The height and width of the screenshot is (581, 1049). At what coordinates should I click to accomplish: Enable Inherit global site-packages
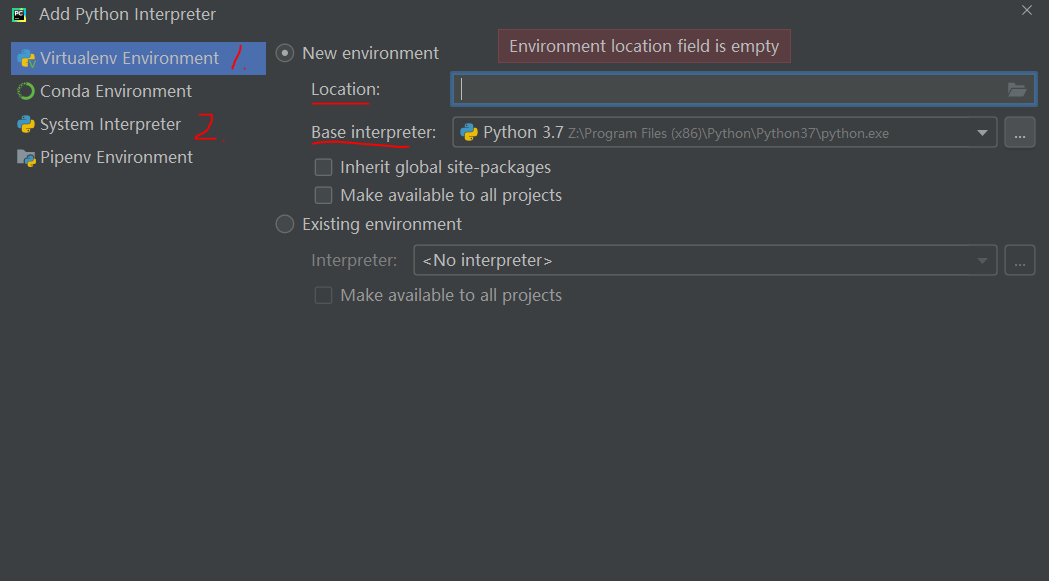tap(323, 167)
